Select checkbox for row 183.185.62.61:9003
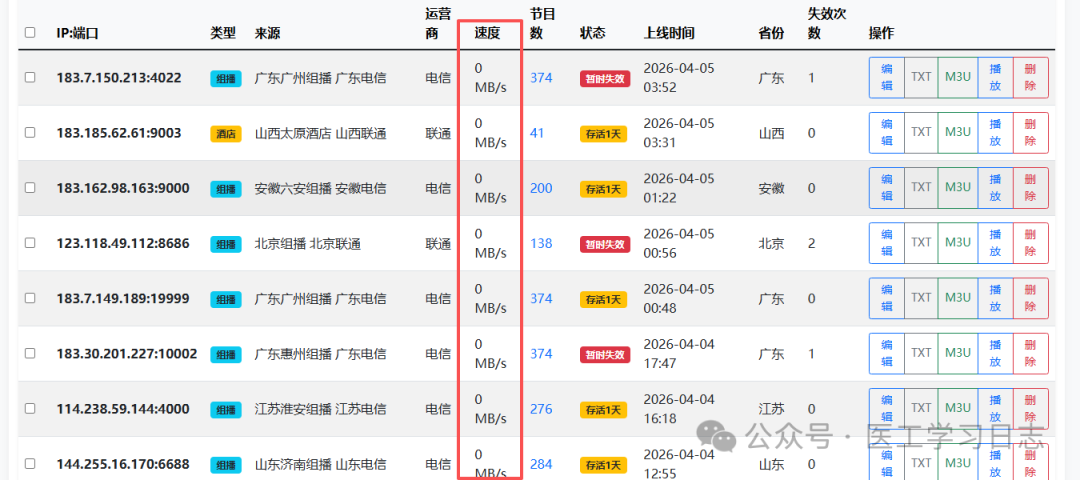1080x480 pixels. [30, 133]
